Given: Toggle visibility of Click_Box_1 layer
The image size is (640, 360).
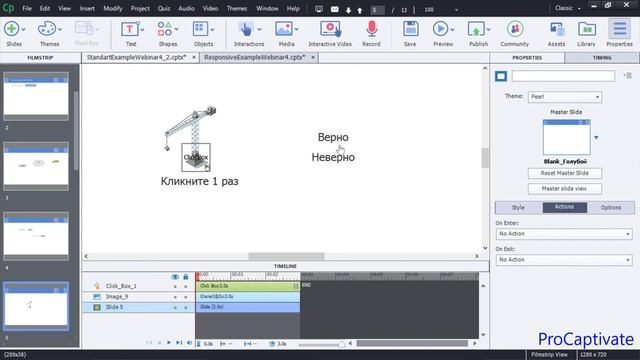Looking at the screenshot, I should [176, 287].
